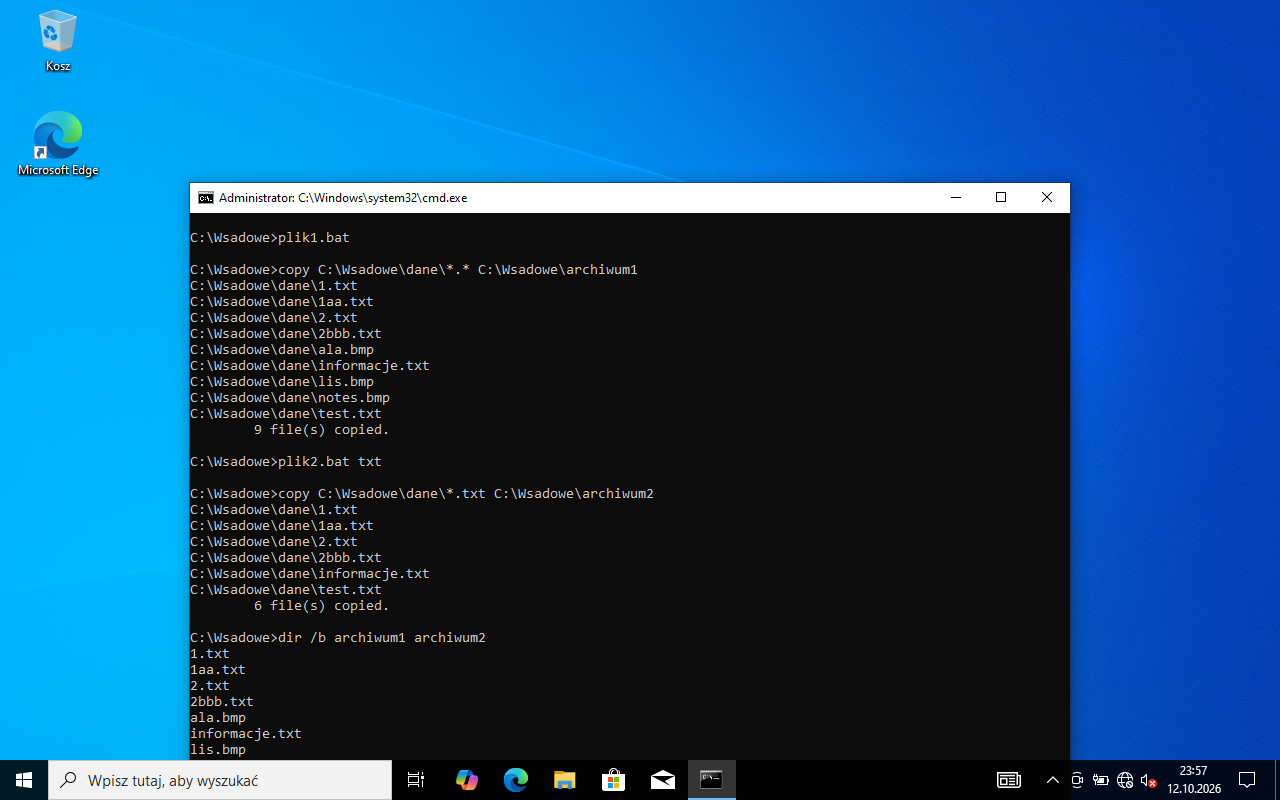Click the '9 file(s) copied.' line
Viewport: 1280px width, 800px height.
click(322, 430)
